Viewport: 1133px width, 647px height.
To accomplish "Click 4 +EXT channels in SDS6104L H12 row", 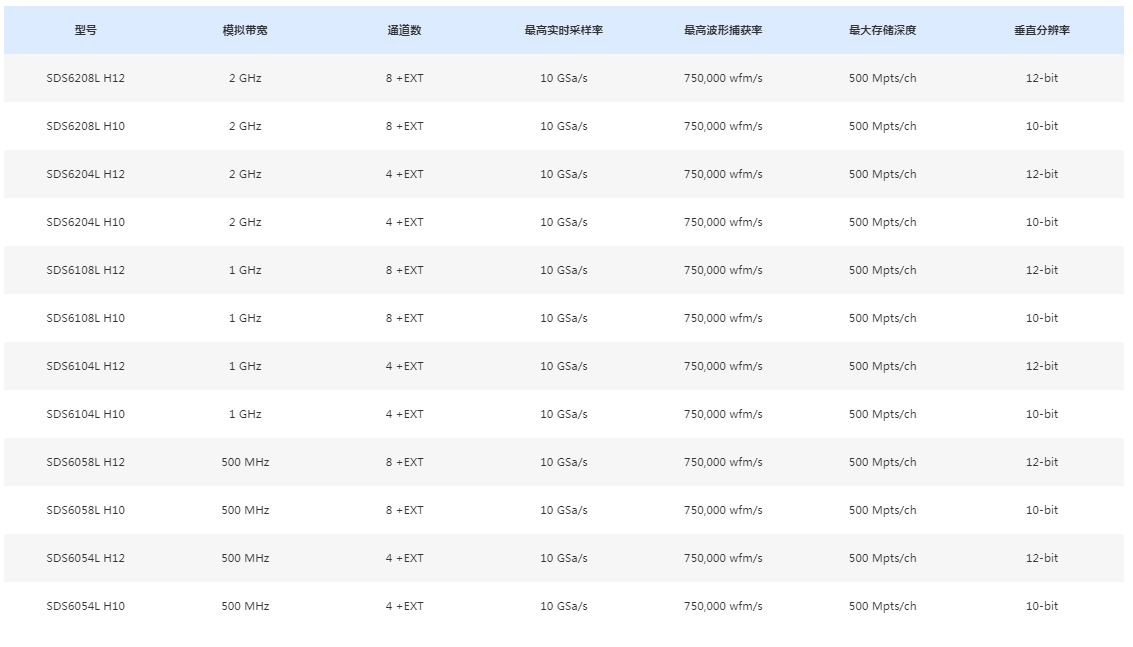I will (x=405, y=367).
